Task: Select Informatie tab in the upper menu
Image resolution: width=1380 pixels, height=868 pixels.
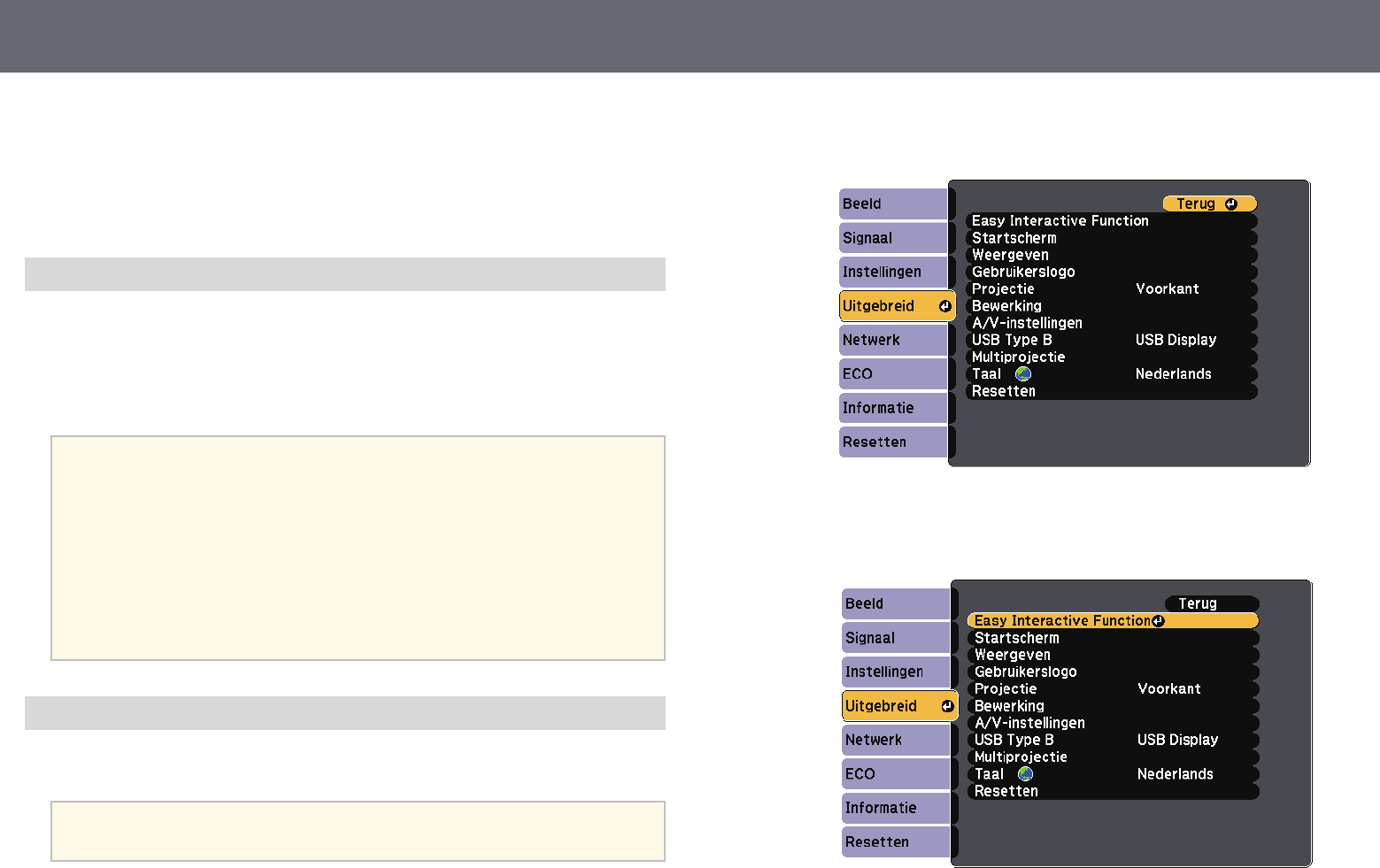Action: tap(893, 408)
